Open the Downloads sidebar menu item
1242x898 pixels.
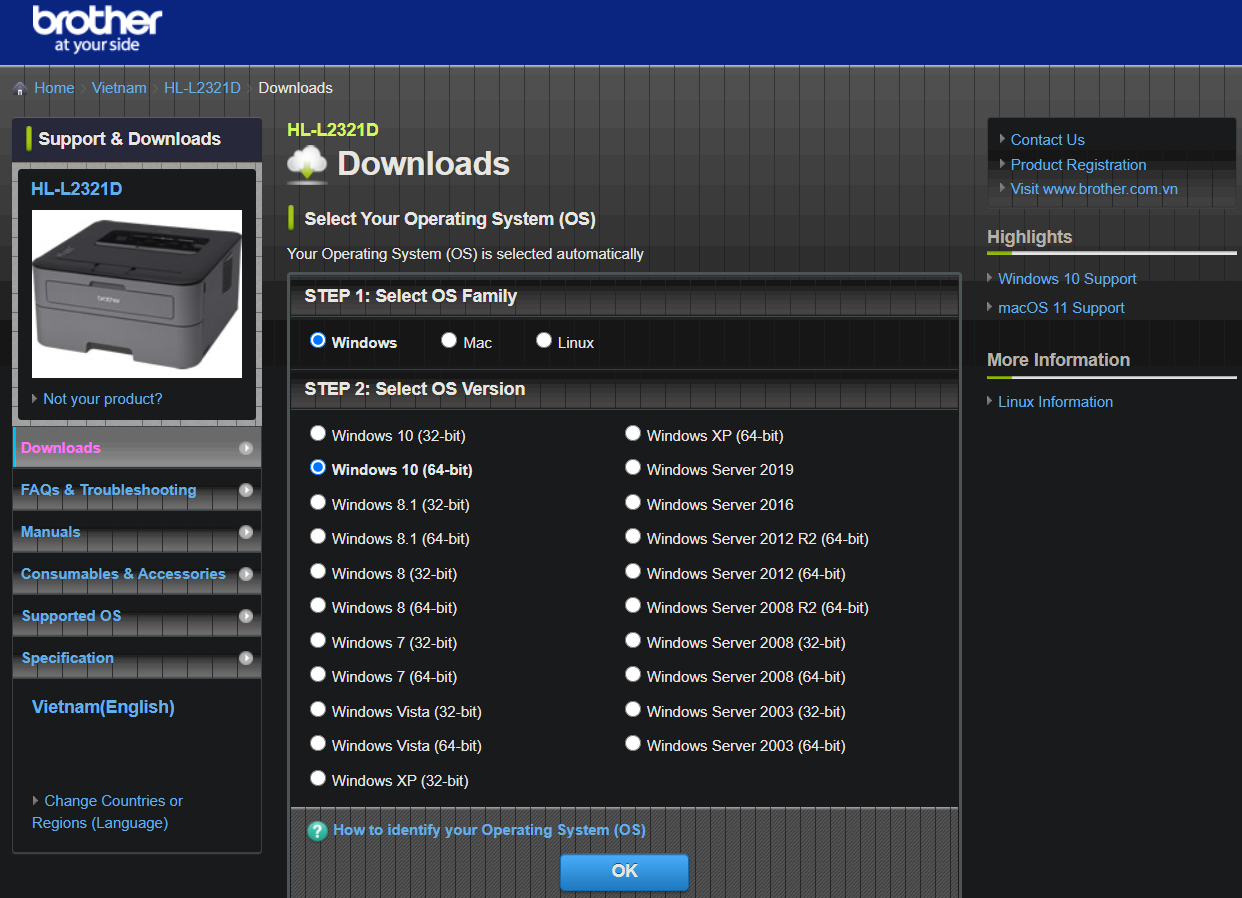coord(61,448)
